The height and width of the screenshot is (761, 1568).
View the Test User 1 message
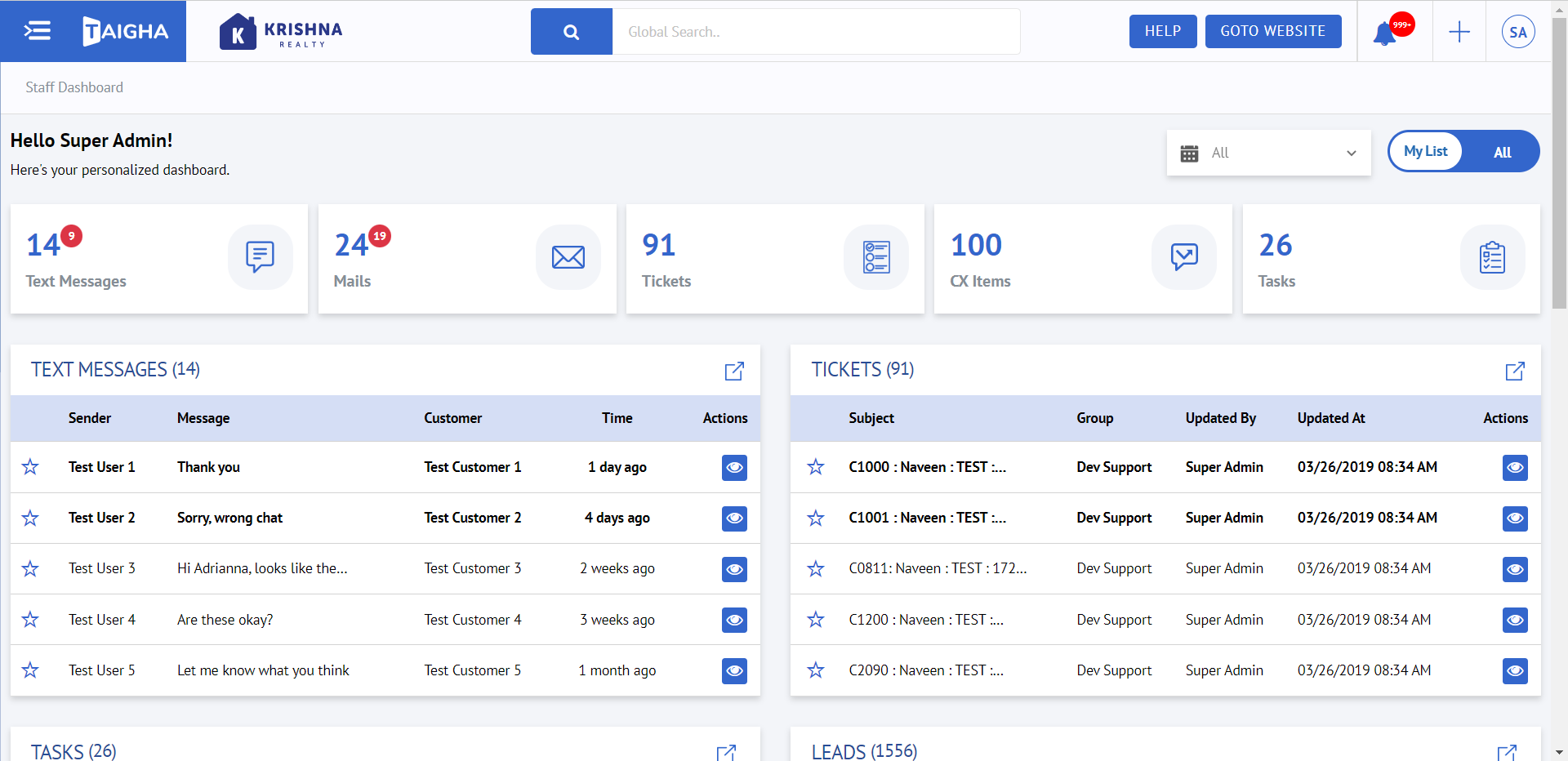click(734, 468)
